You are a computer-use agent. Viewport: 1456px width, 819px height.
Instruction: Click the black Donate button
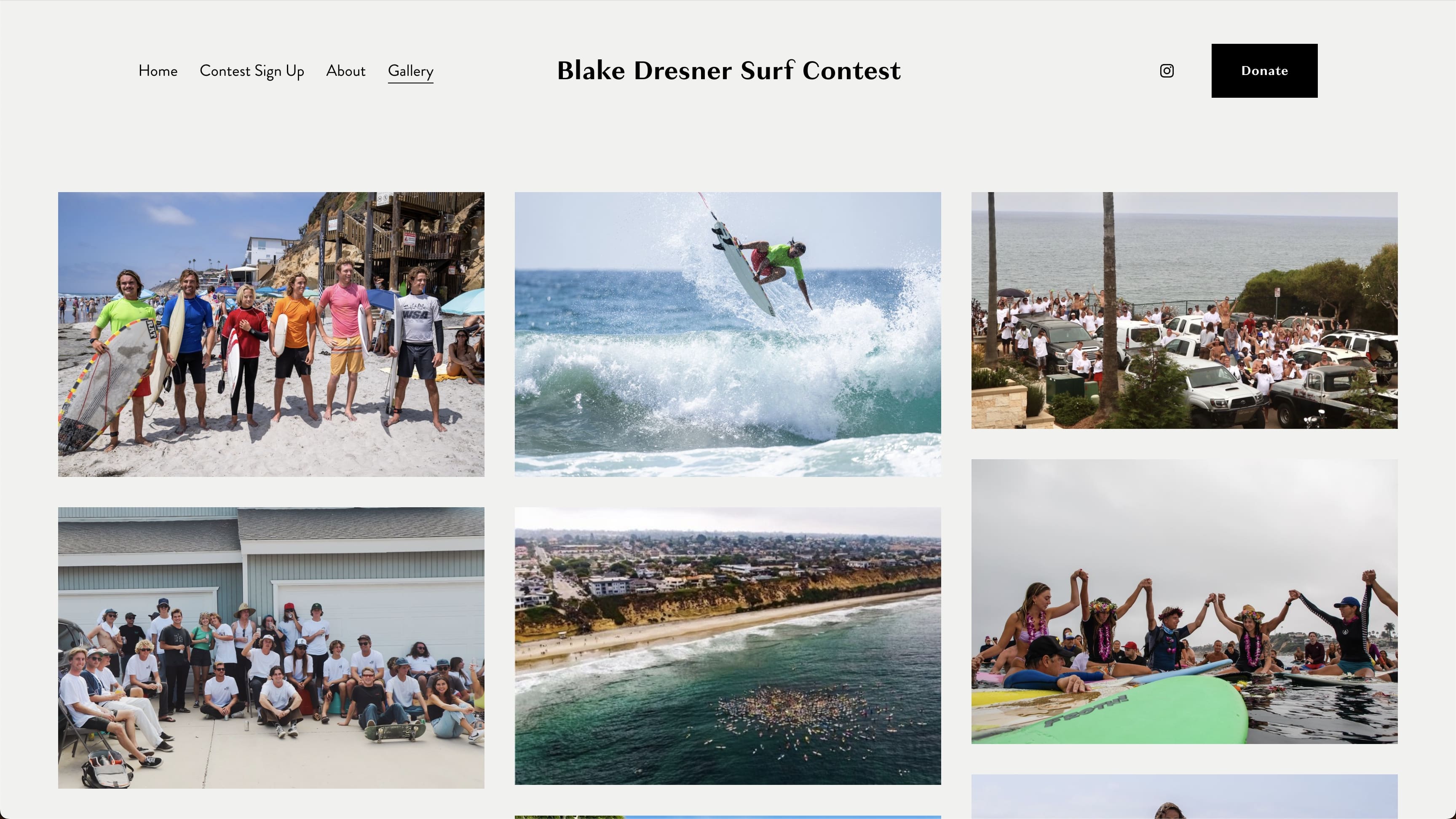pos(1264,71)
